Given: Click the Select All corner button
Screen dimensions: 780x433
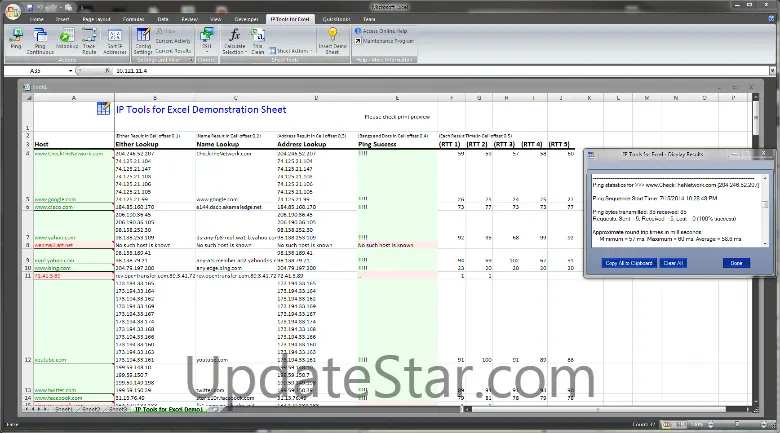Looking at the screenshot, I should [x=28, y=98].
